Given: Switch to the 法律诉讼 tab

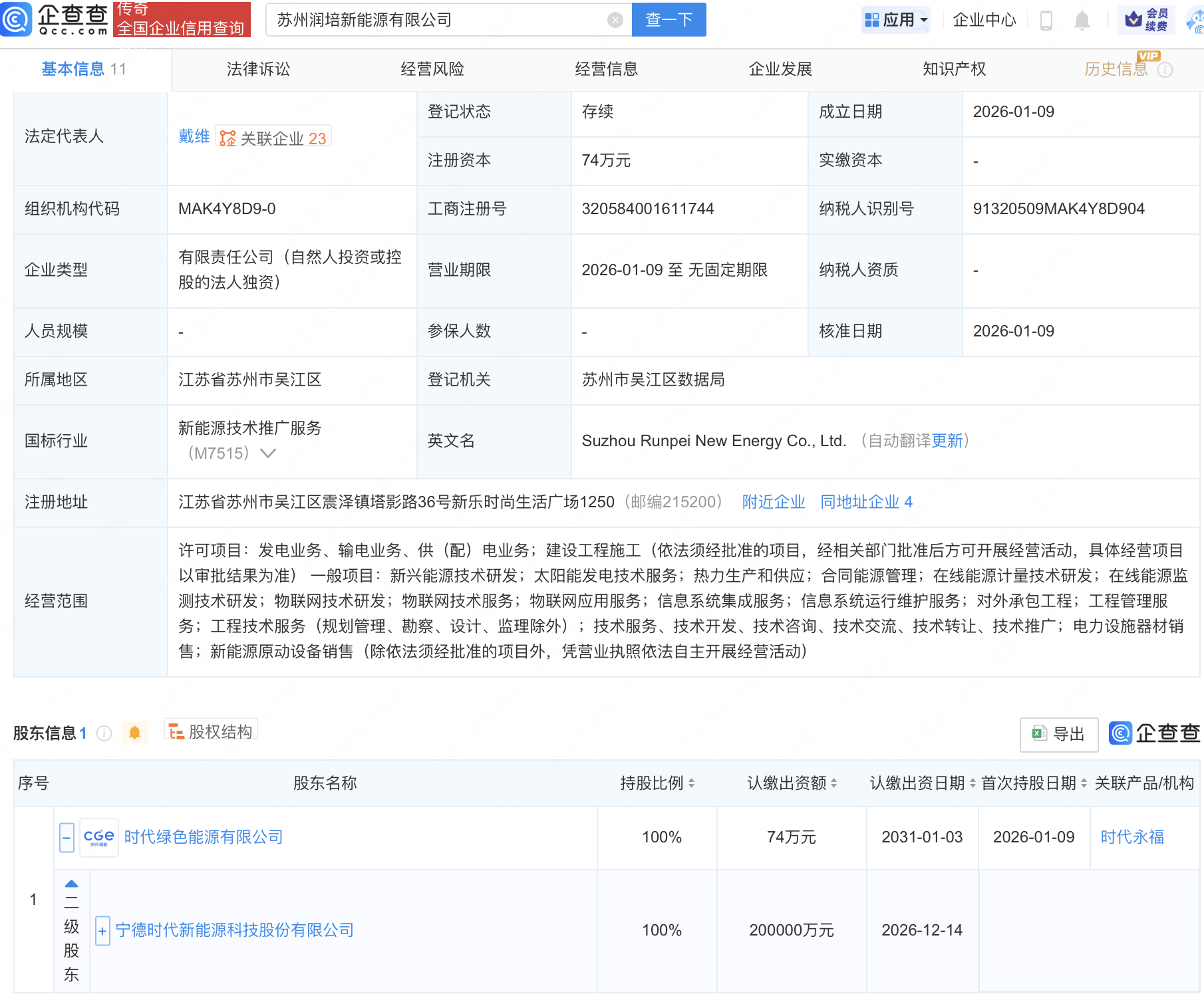Looking at the screenshot, I should (258, 69).
